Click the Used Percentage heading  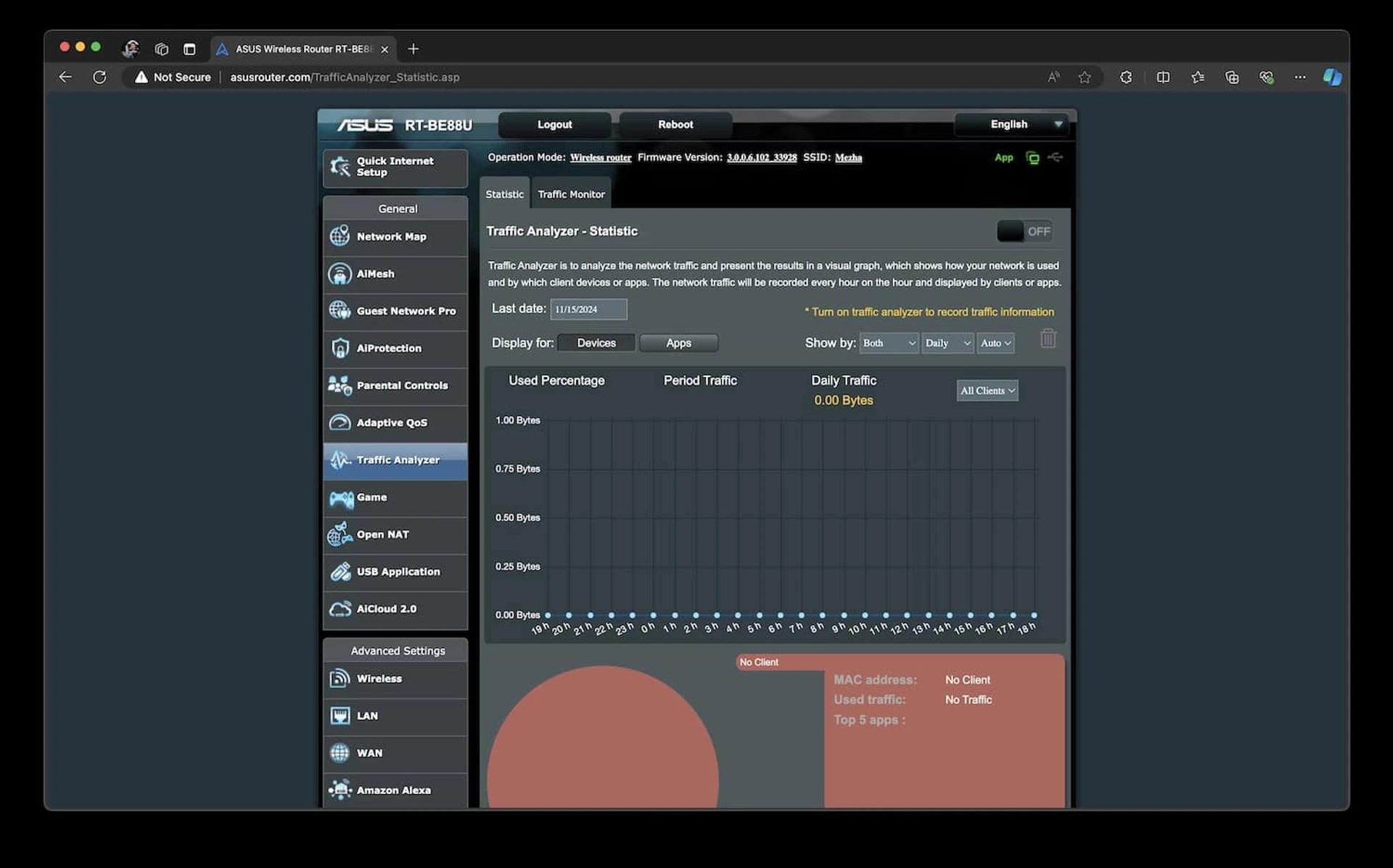tap(556, 381)
